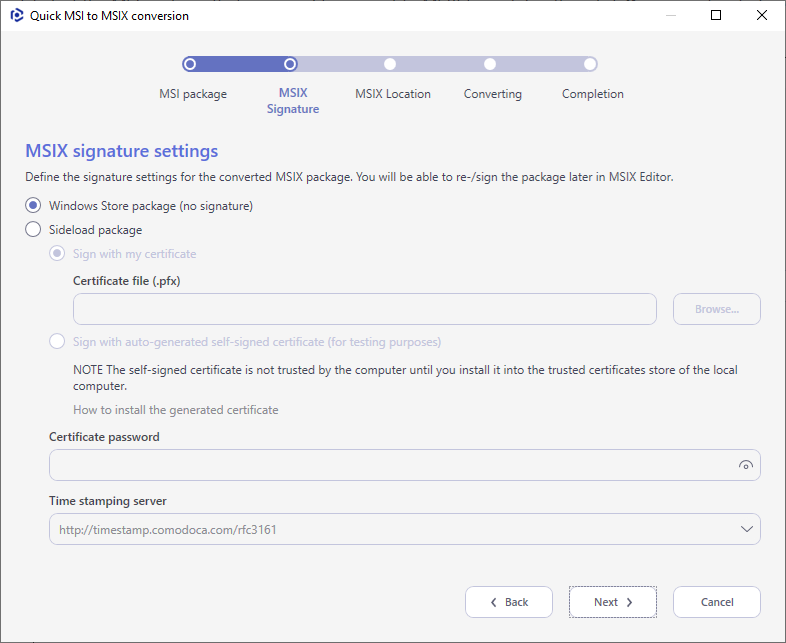Open the MSI package step label

193,94
